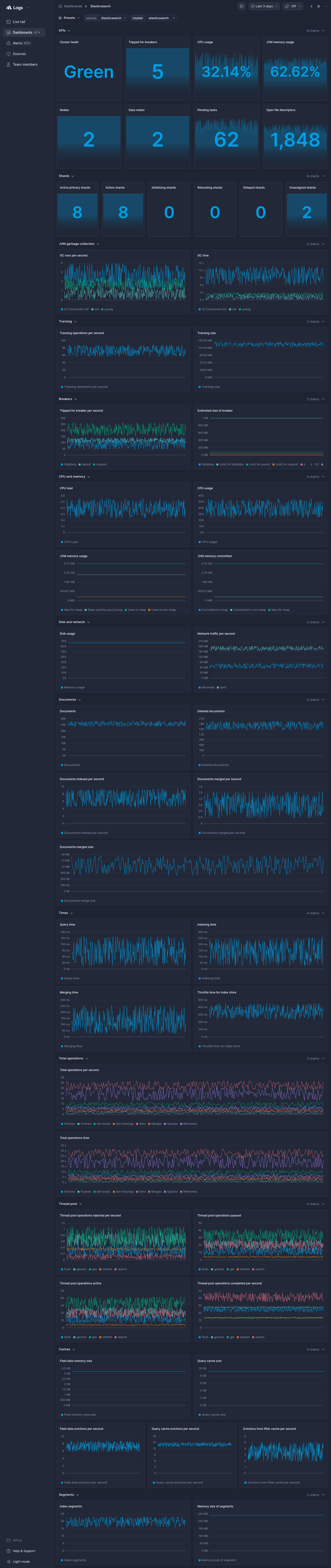Click the Presets layers icon

60,18
